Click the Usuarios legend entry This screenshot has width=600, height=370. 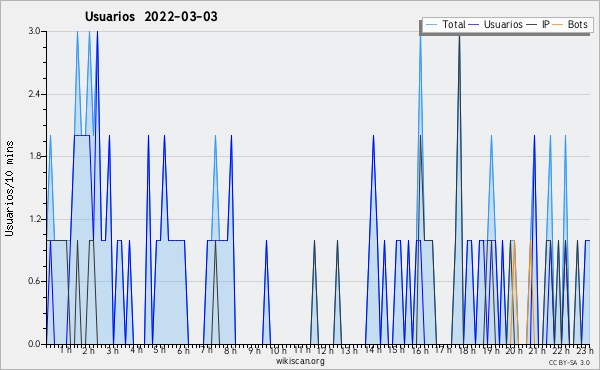click(496, 24)
